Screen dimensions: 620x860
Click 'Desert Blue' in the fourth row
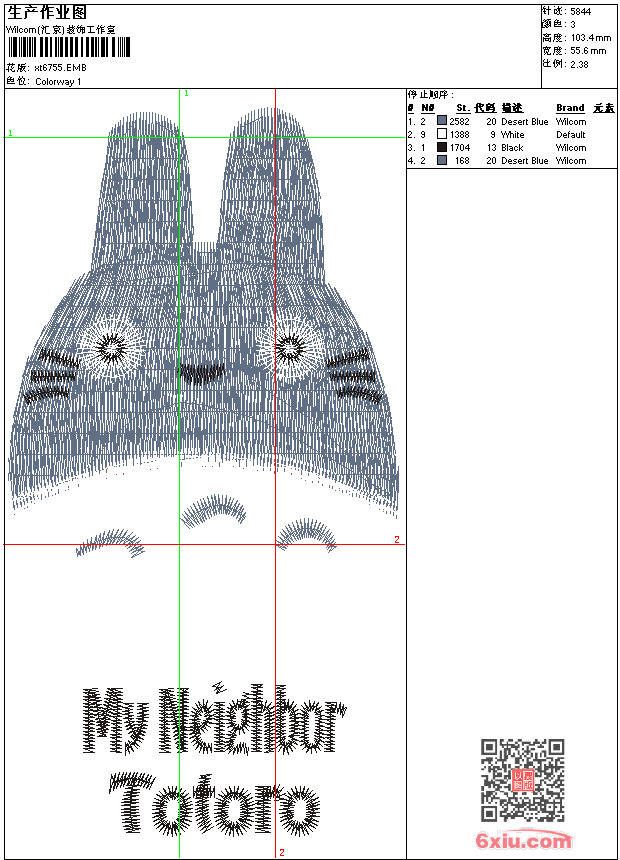pos(525,161)
